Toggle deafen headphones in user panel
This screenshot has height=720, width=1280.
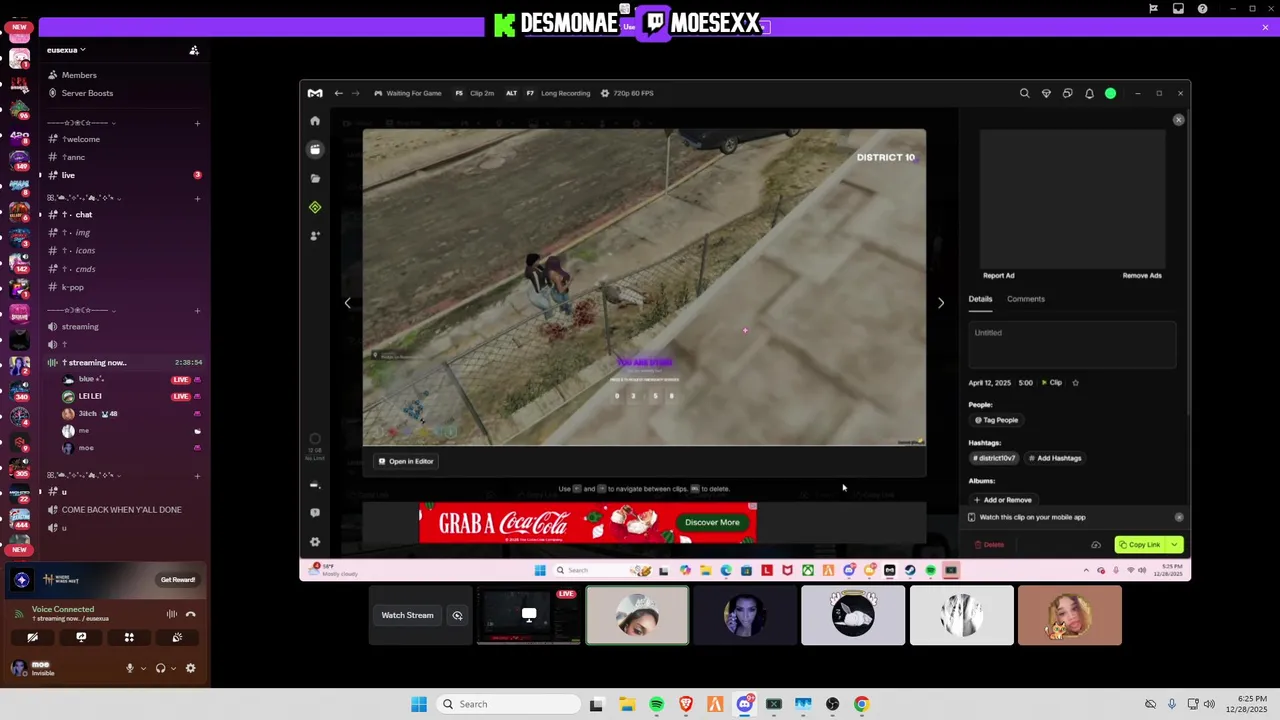tap(160, 668)
